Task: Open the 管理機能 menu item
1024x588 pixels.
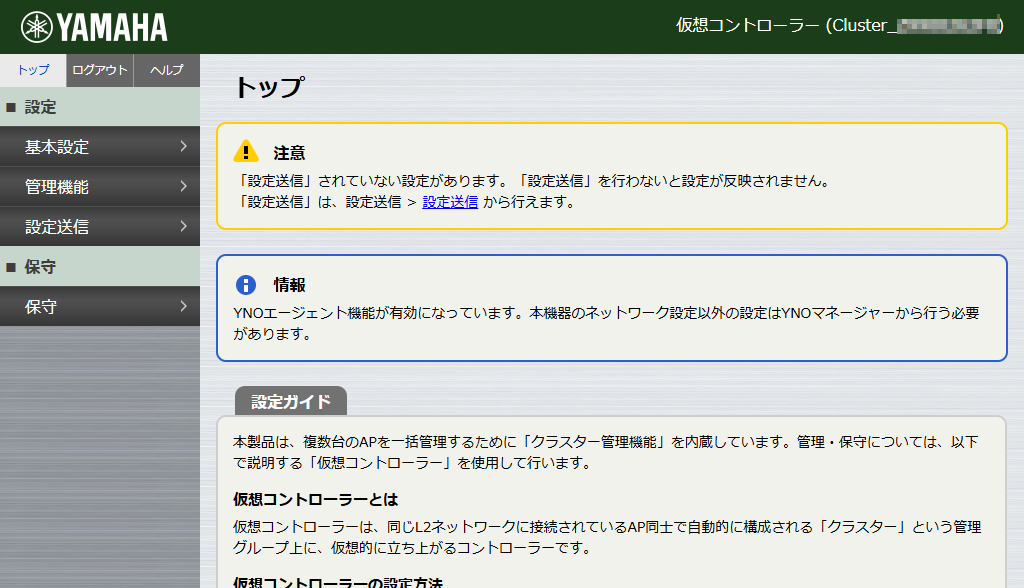Action: click(100, 186)
